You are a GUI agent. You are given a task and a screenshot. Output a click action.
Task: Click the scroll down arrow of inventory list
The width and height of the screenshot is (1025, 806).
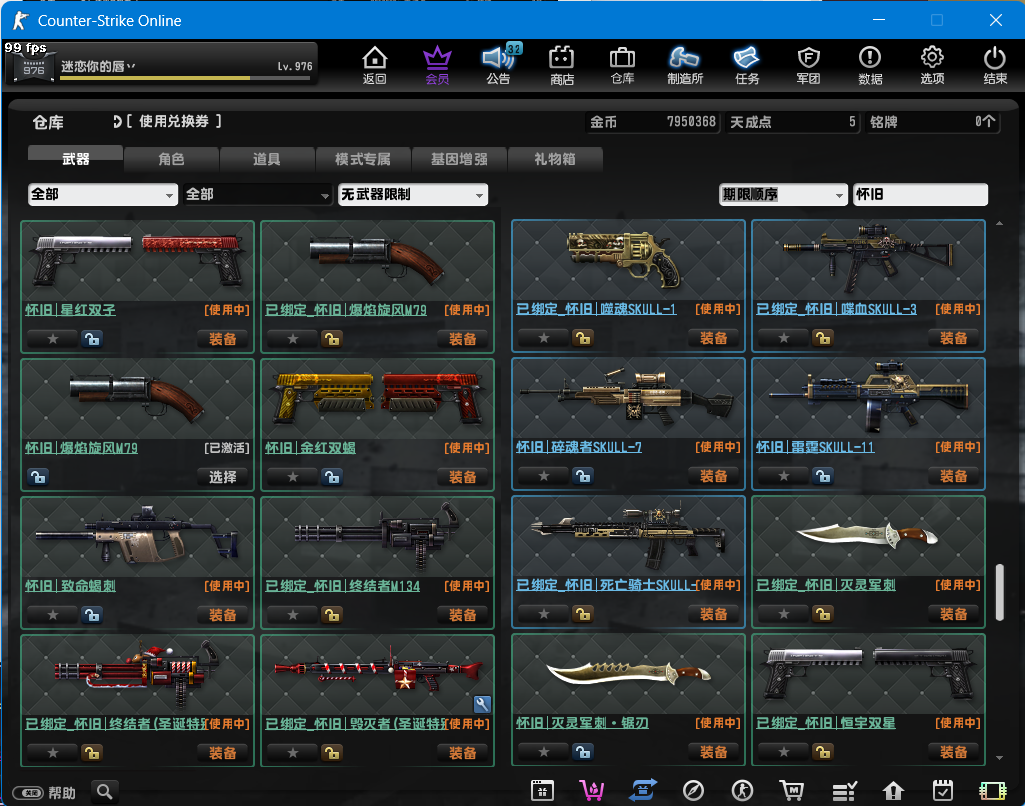click(1000, 758)
